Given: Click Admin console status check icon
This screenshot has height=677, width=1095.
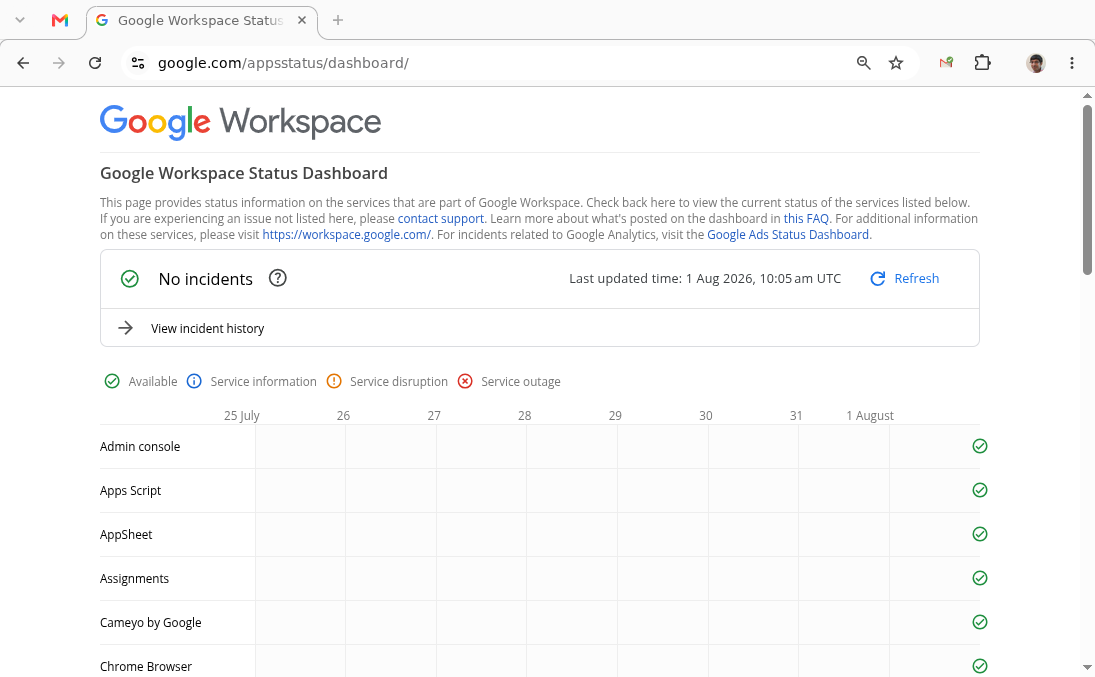Looking at the screenshot, I should coord(980,446).
